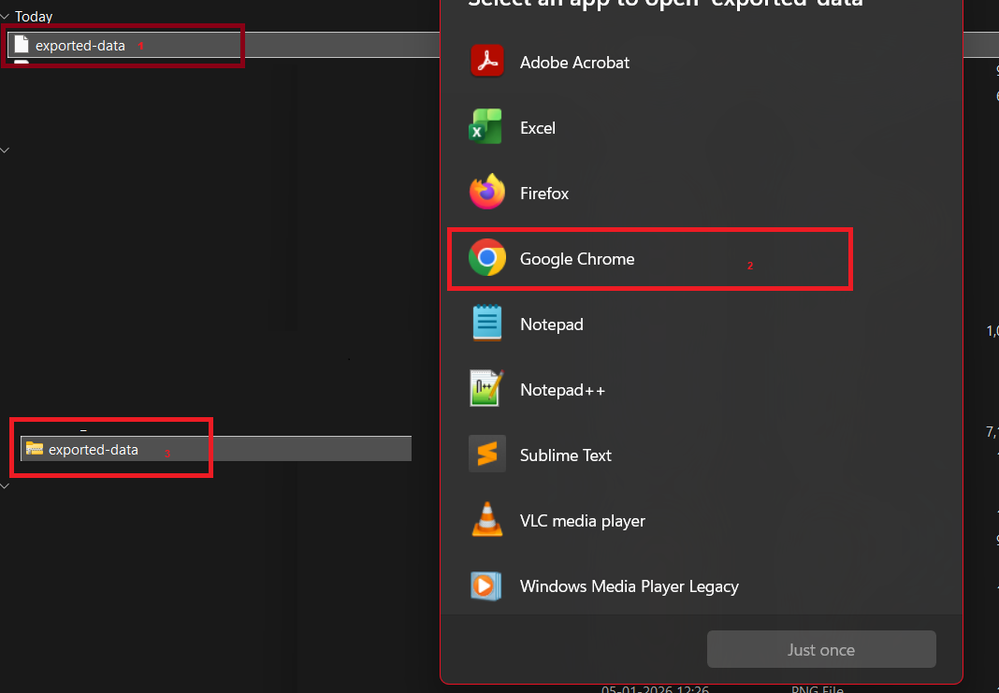Select Notepad++ to open exported-data
This screenshot has height=693, width=999.
point(701,389)
